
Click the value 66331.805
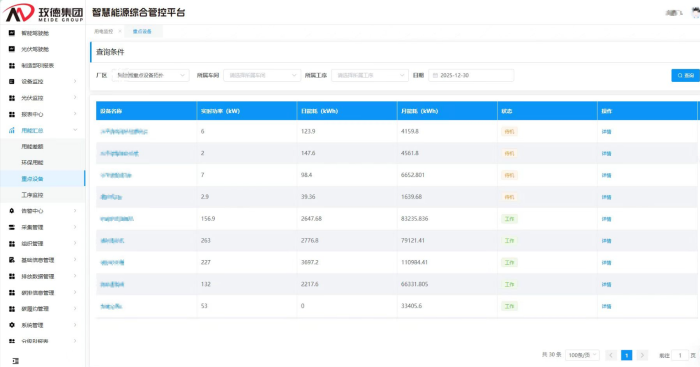[415, 284]
